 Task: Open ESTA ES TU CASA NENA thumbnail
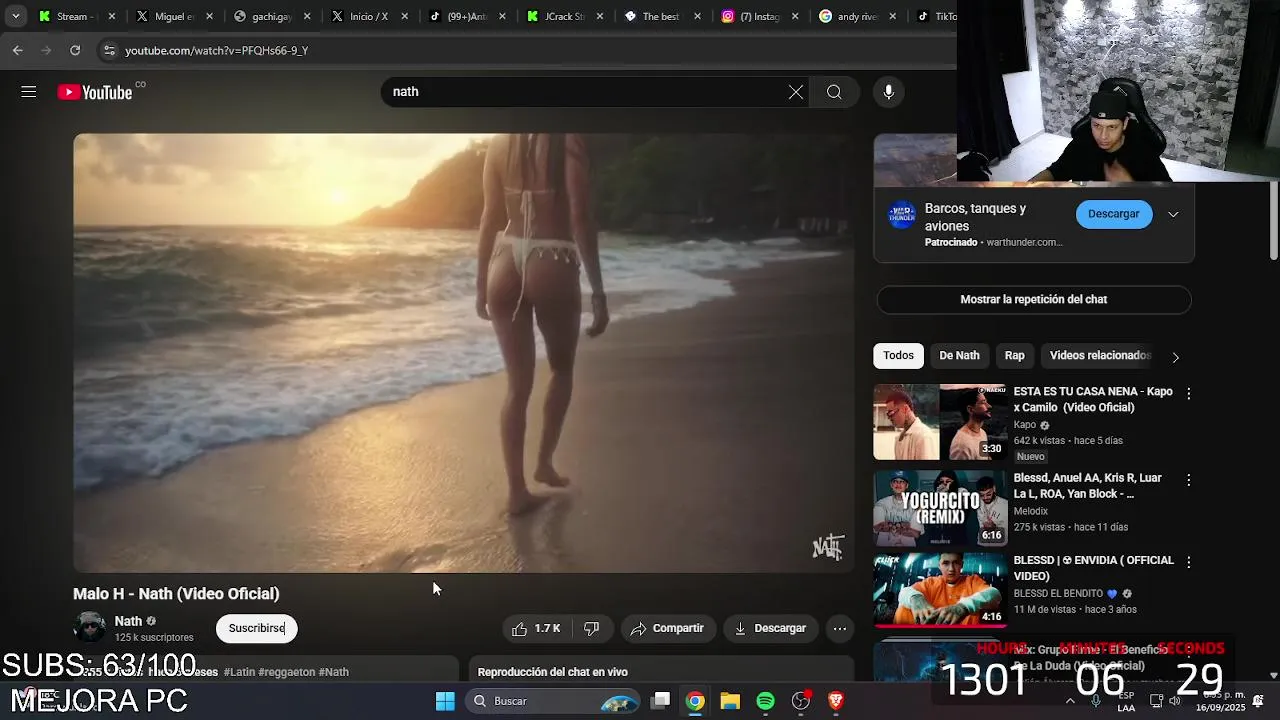point(940,422)
